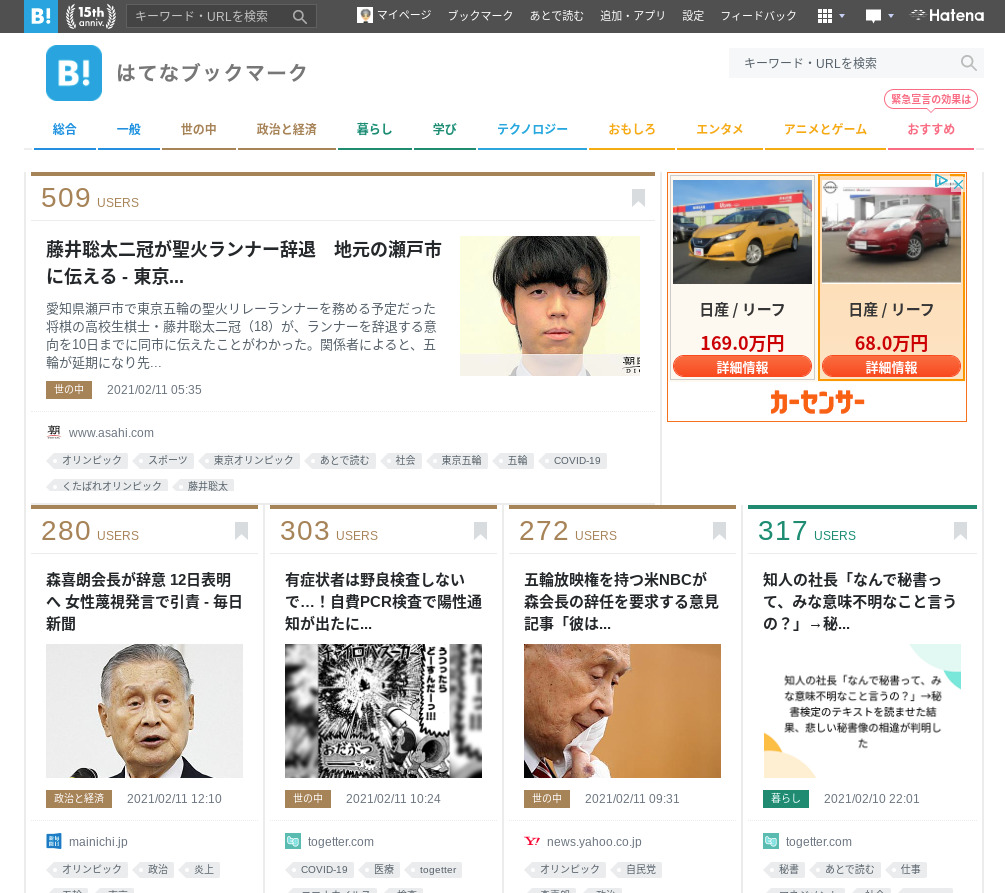Viewport: 1005px width, 893px height.
Task: Open the 森喜朗会長が辞意 headline
Action: pyautogui.click(x=144, y=601)
